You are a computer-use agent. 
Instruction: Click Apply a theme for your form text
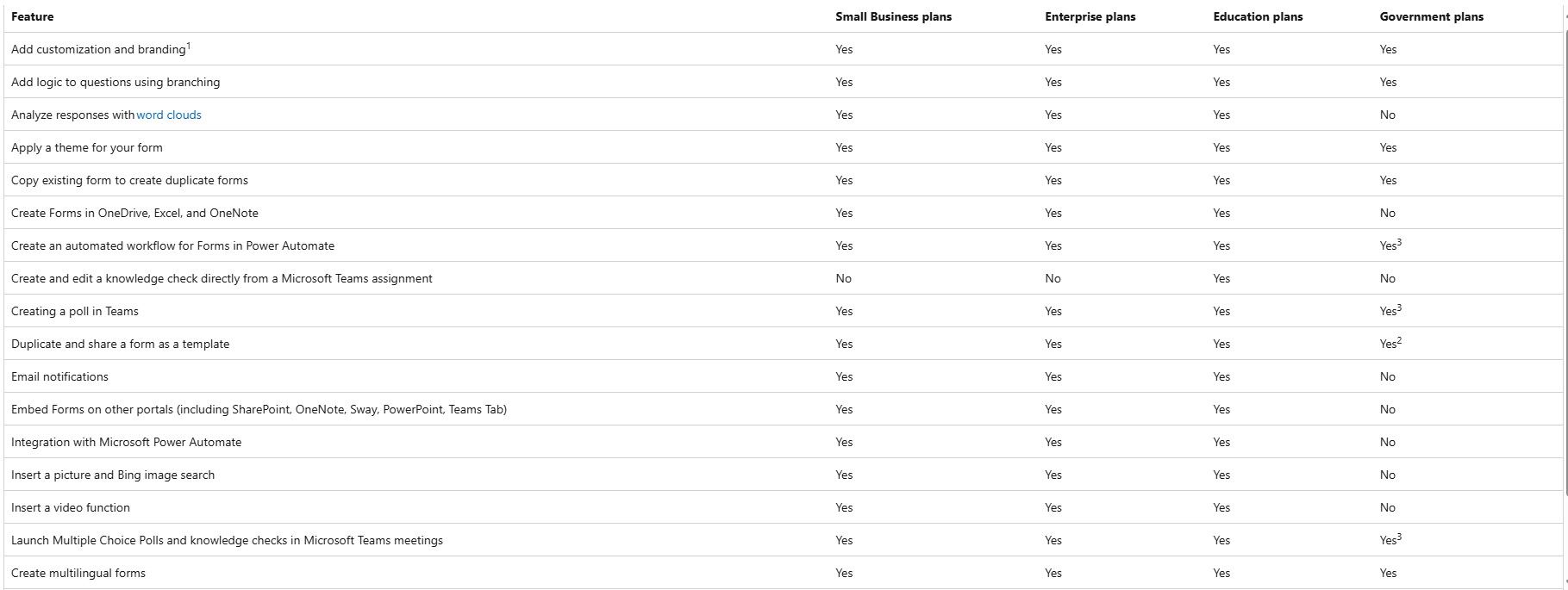[x=87, y=147]
